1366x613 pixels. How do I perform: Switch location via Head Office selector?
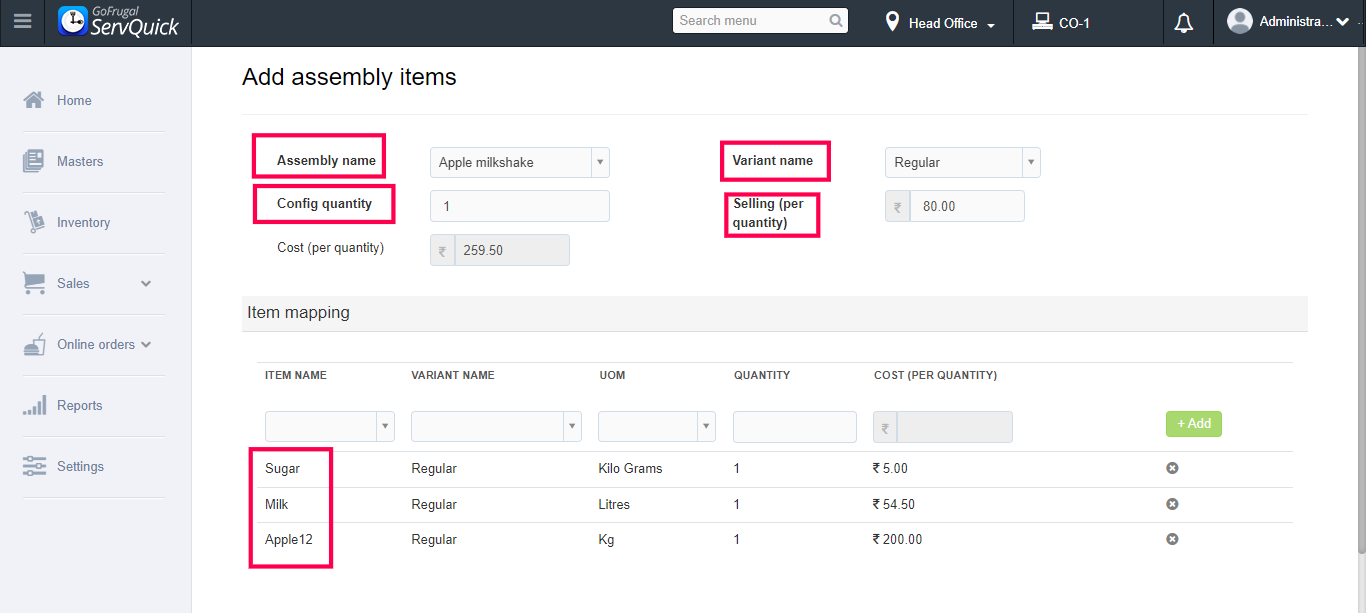(x=940, y=23)
